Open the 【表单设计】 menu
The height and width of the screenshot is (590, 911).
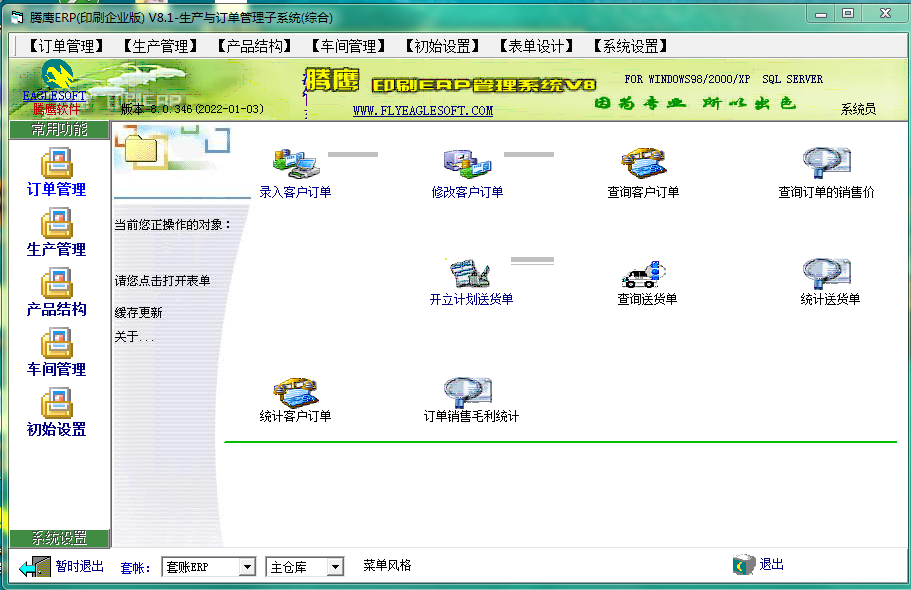[536, 46]
